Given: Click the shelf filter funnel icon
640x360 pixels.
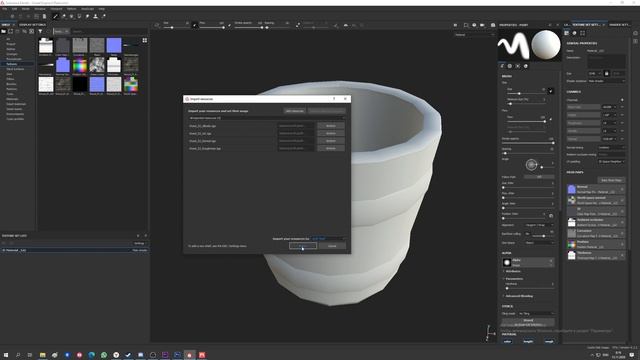Looking at the screenshot, I should point(40,31).
